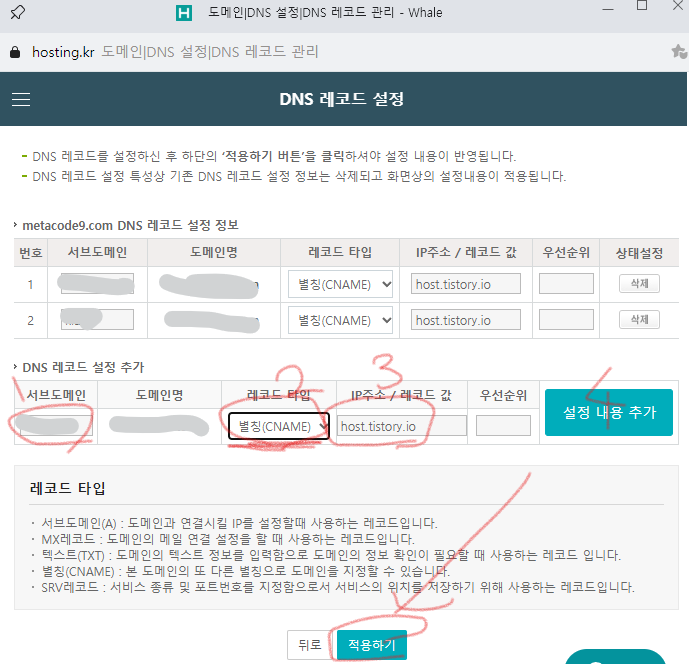Click the 삭제 button for record 2

coord(639,320)
